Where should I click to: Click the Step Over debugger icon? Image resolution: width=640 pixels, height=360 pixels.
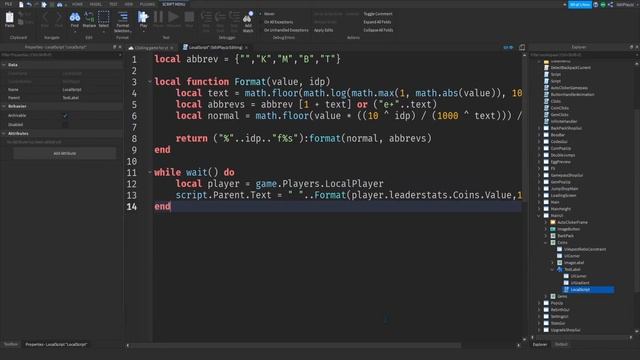click(x=220, y=17)
